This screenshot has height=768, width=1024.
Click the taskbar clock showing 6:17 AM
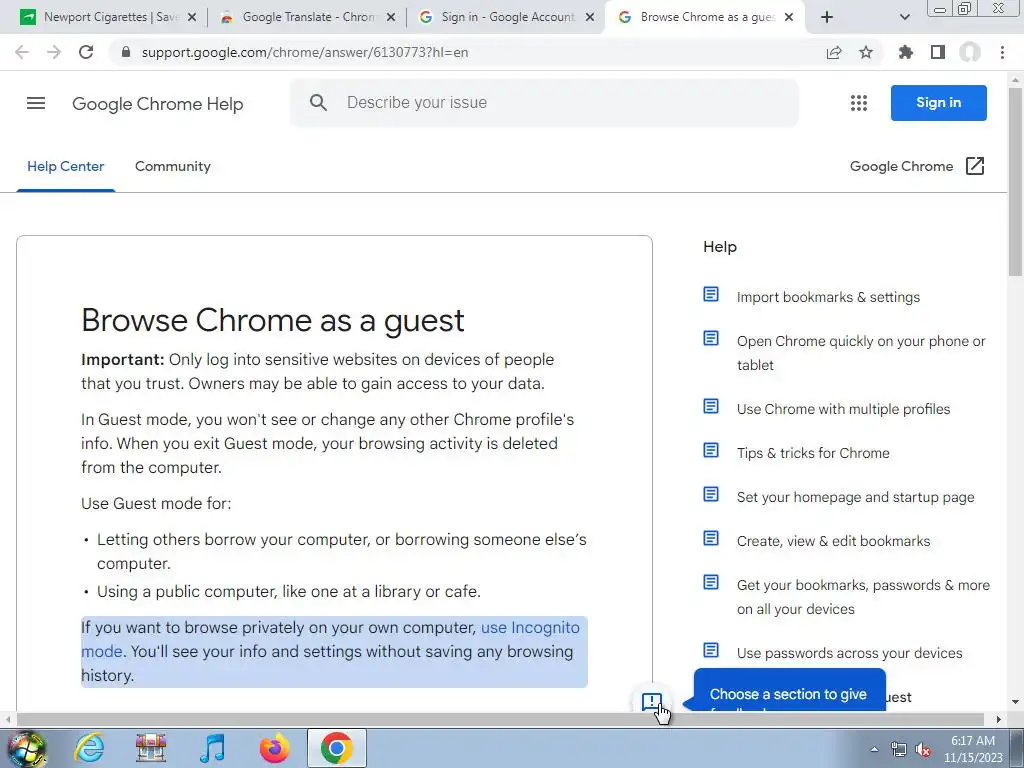[x=972, y=749]
